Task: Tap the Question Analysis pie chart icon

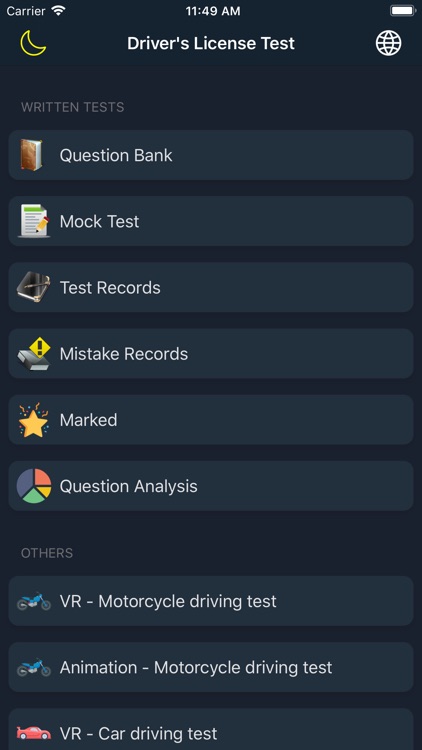Action: tap(33, 485)
